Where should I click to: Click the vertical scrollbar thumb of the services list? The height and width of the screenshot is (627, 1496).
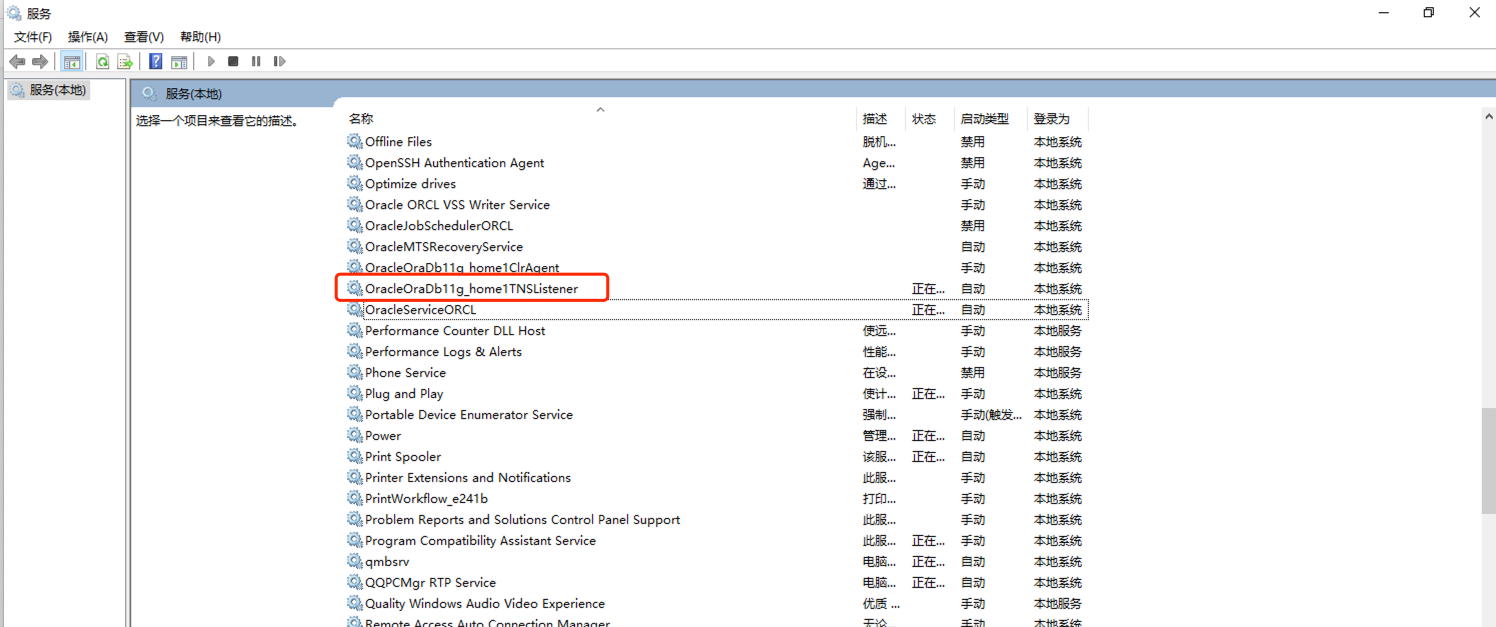1488,460
